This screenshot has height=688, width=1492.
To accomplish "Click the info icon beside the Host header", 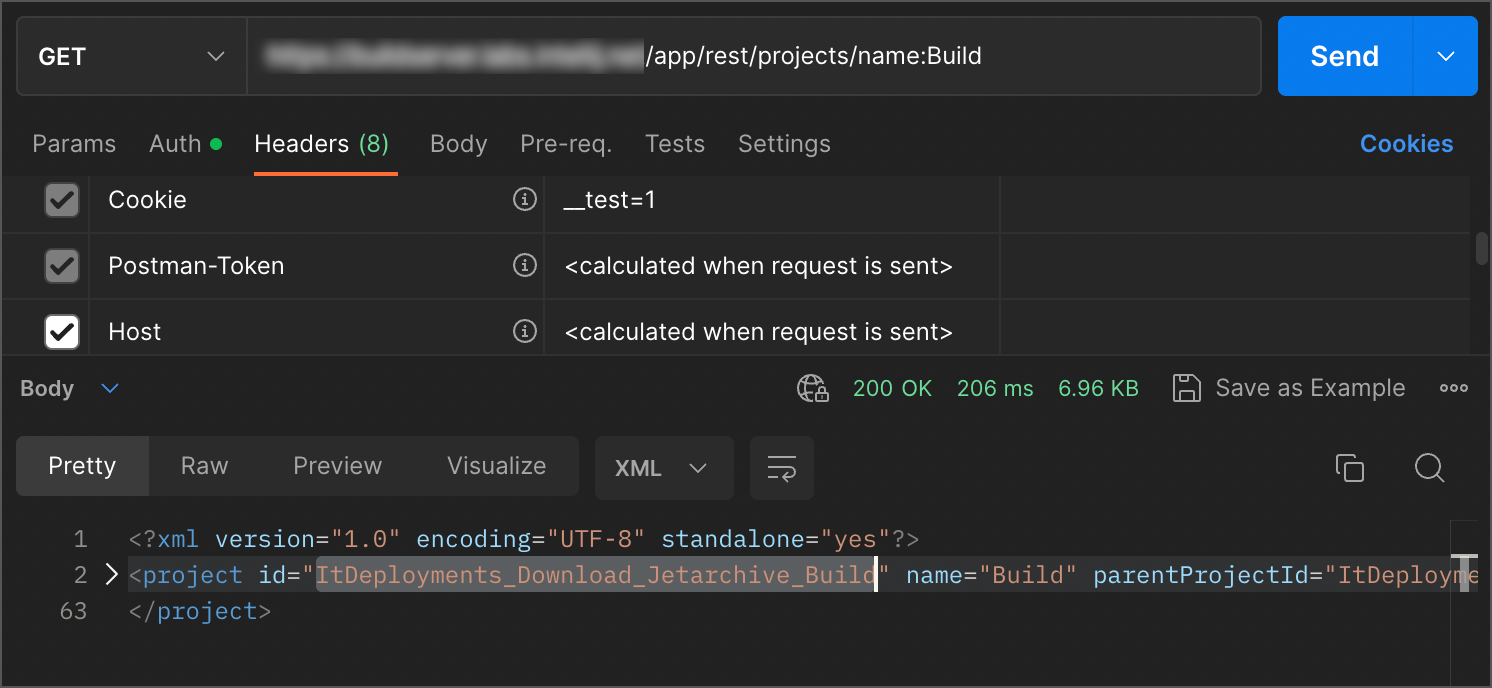I will tap(524, 331).
